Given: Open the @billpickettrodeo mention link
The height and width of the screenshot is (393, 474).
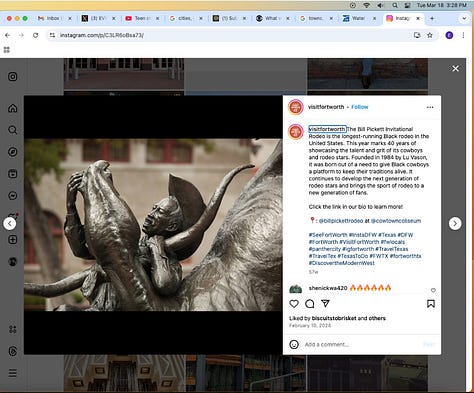Looking at the screenshot, I should (x=341, y=221).
